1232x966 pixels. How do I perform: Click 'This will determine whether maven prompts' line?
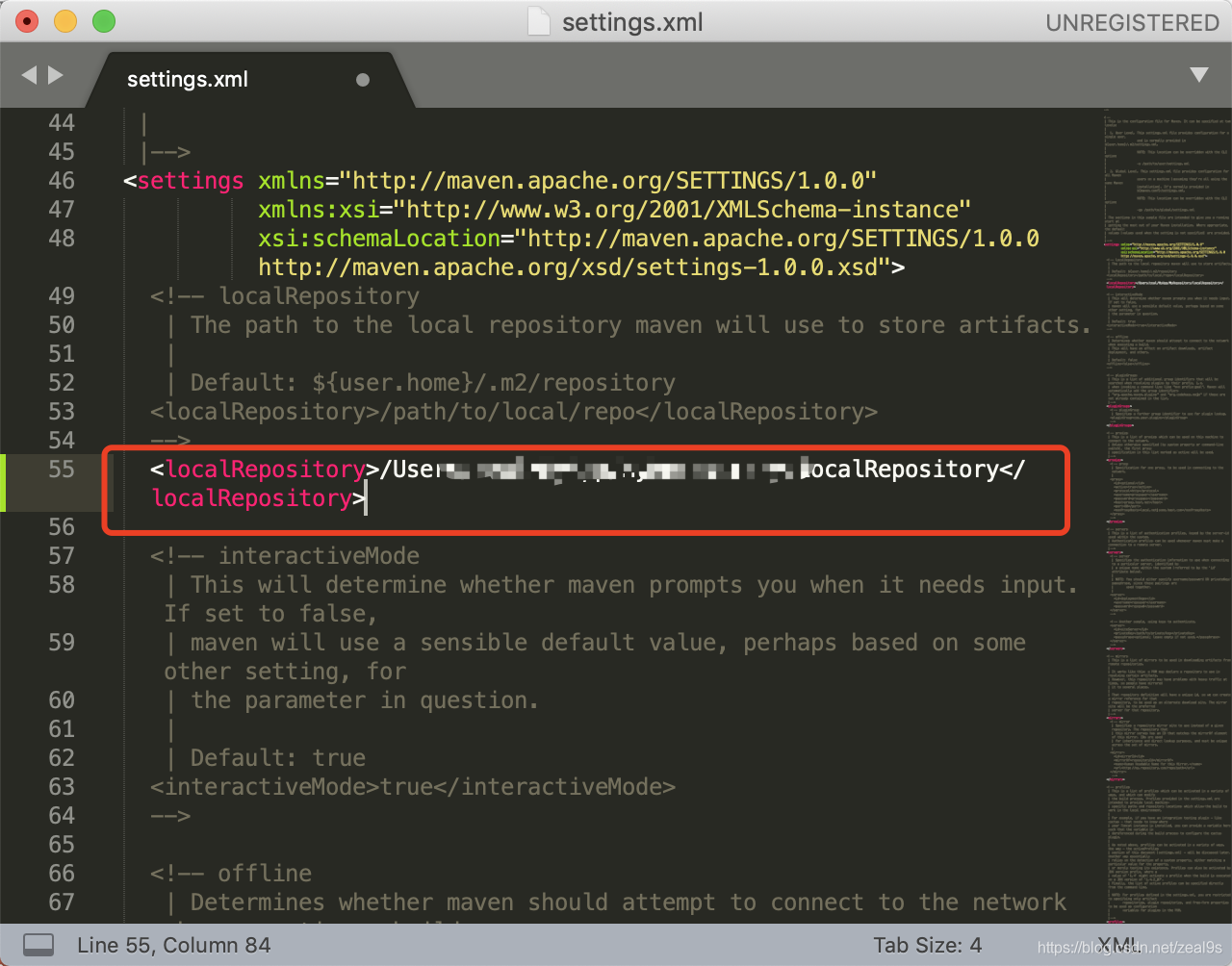coord(634,585)
